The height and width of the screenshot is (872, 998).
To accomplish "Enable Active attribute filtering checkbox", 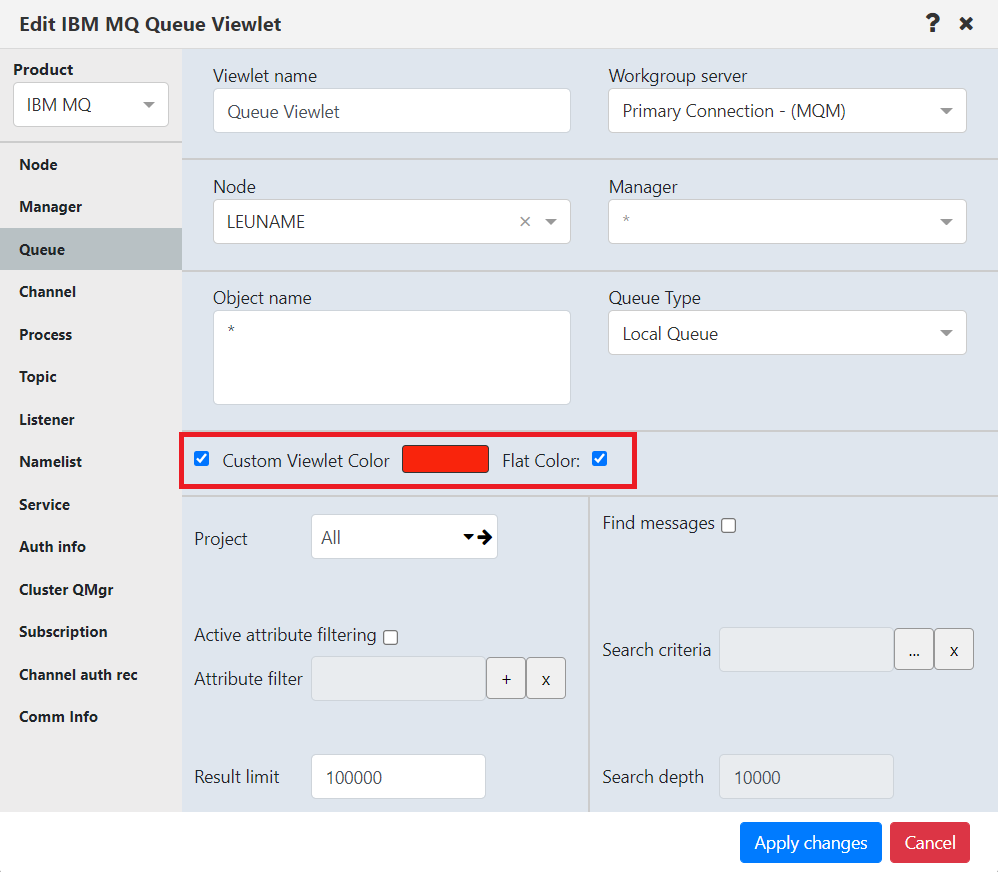I will [391, 637].
